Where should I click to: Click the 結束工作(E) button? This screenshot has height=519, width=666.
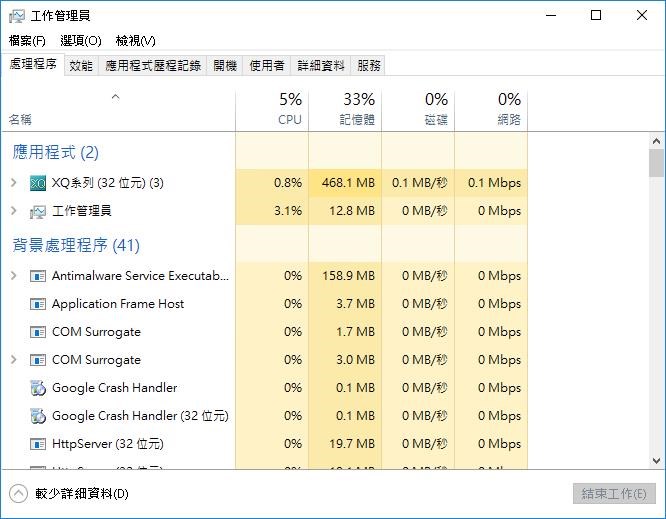[614, 494]
